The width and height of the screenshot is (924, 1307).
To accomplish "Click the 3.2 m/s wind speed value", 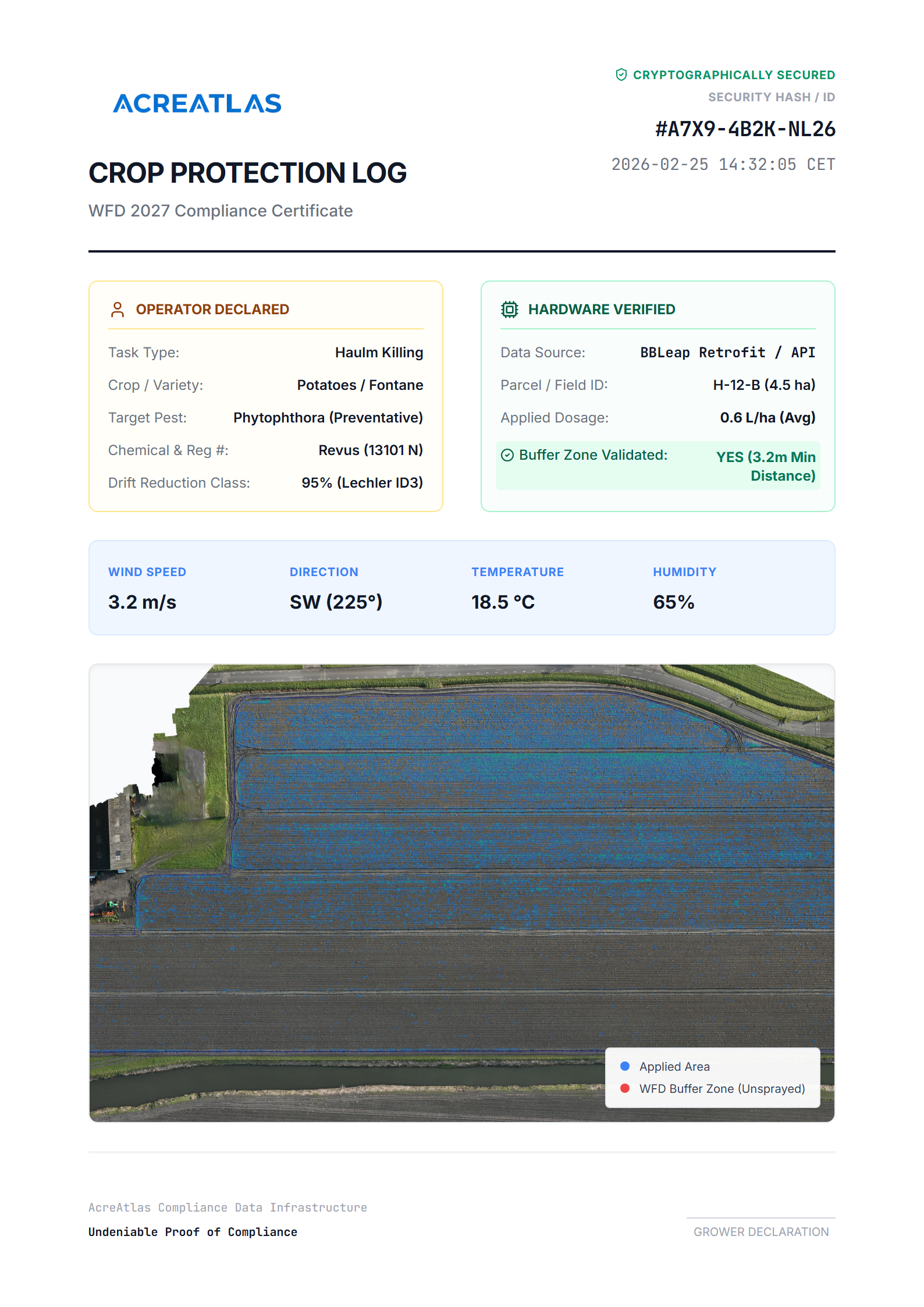I will (142, 602).
